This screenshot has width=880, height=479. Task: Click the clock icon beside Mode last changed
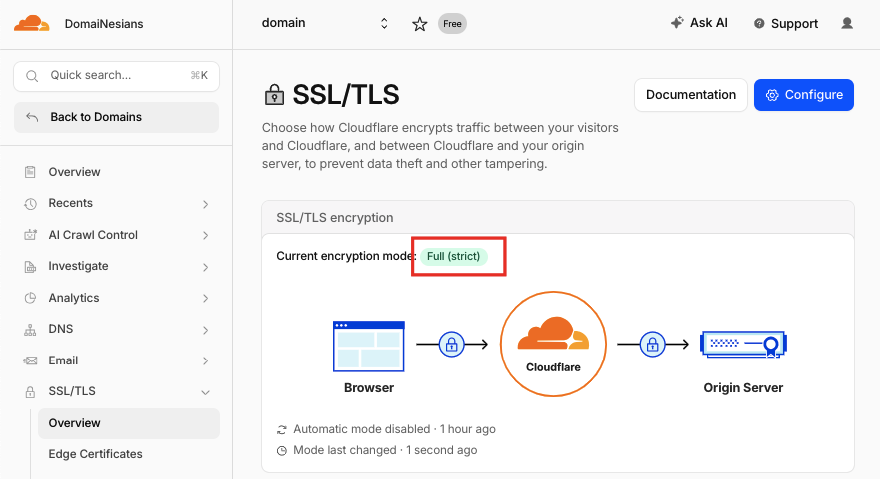(282, 450)
